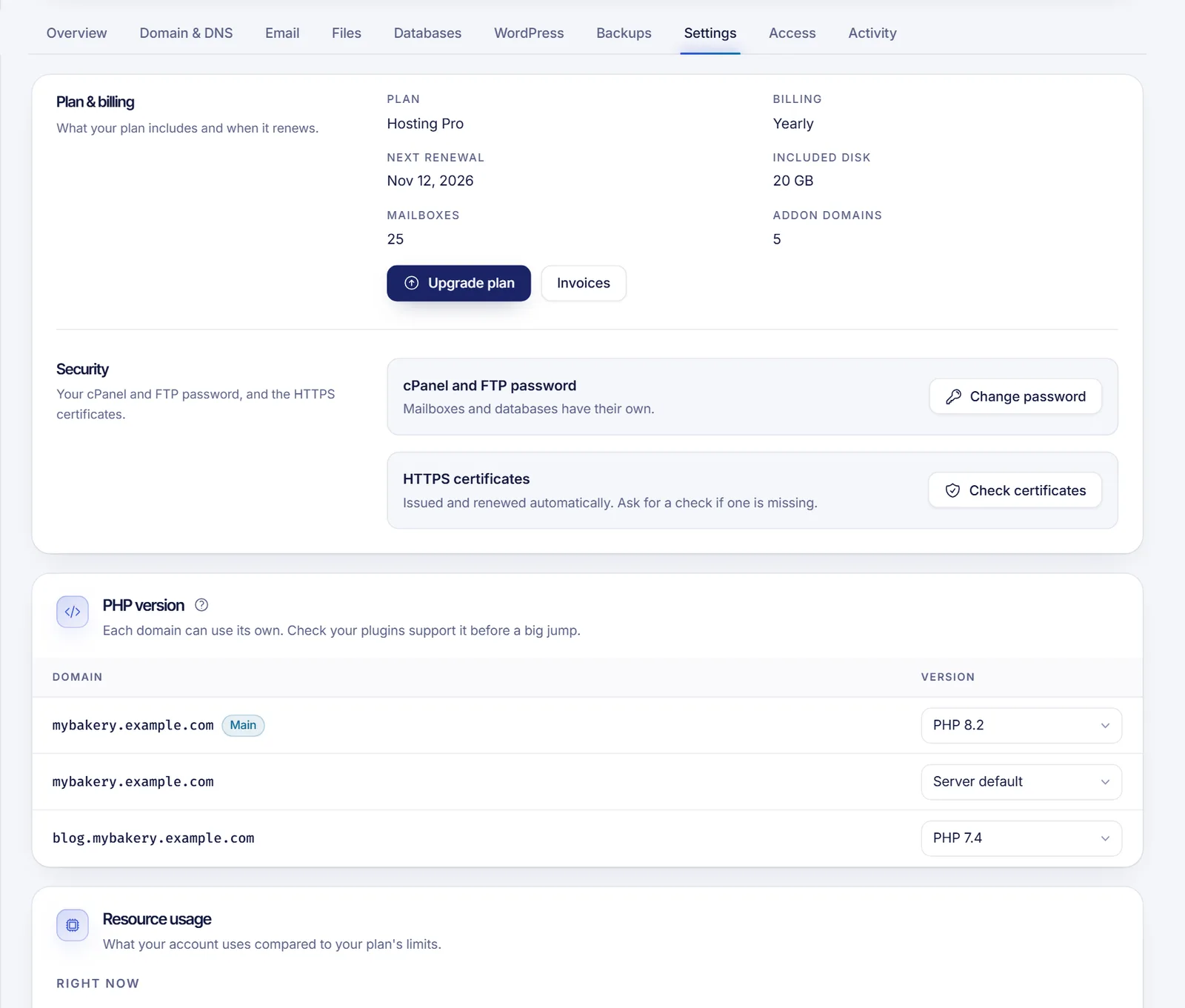Click the PHP version code icon
1185x1008 pixels.
tap(73, 612)
